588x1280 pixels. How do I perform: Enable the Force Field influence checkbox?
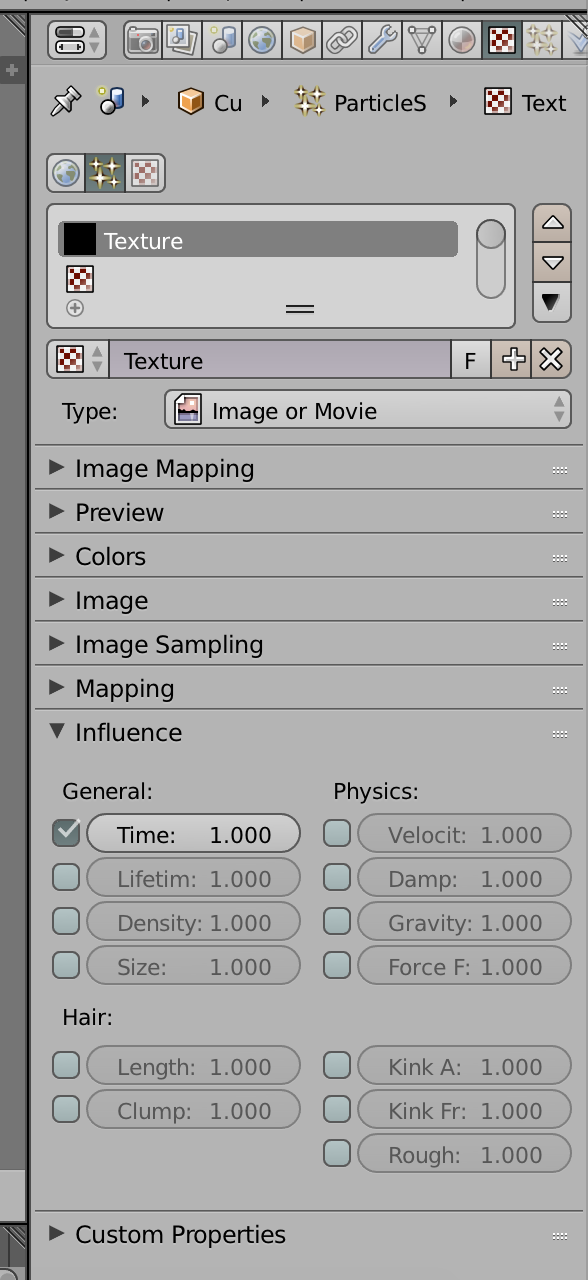[337, 965]
